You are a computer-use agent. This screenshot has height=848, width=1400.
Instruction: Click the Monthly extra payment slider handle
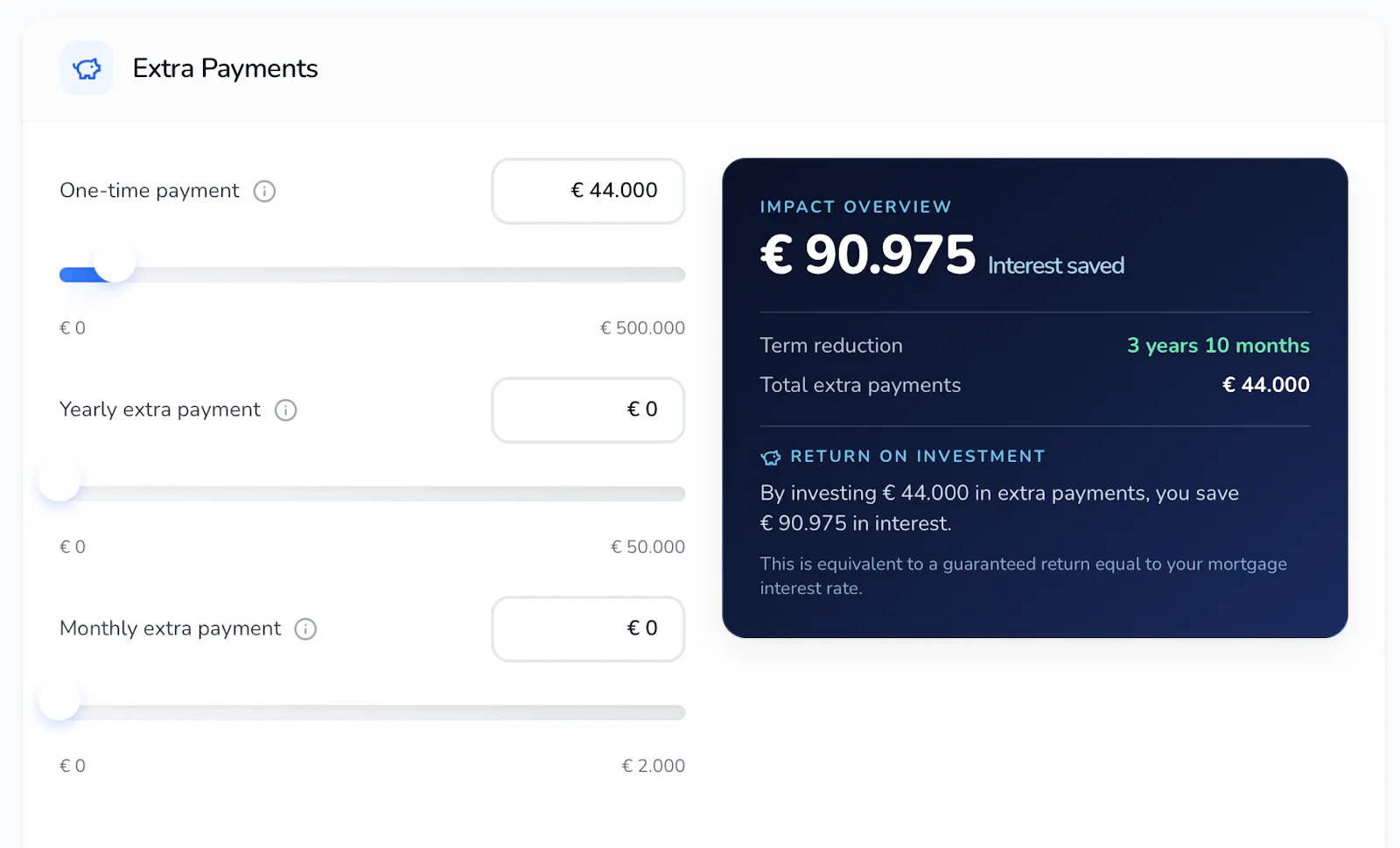(59, 699)
